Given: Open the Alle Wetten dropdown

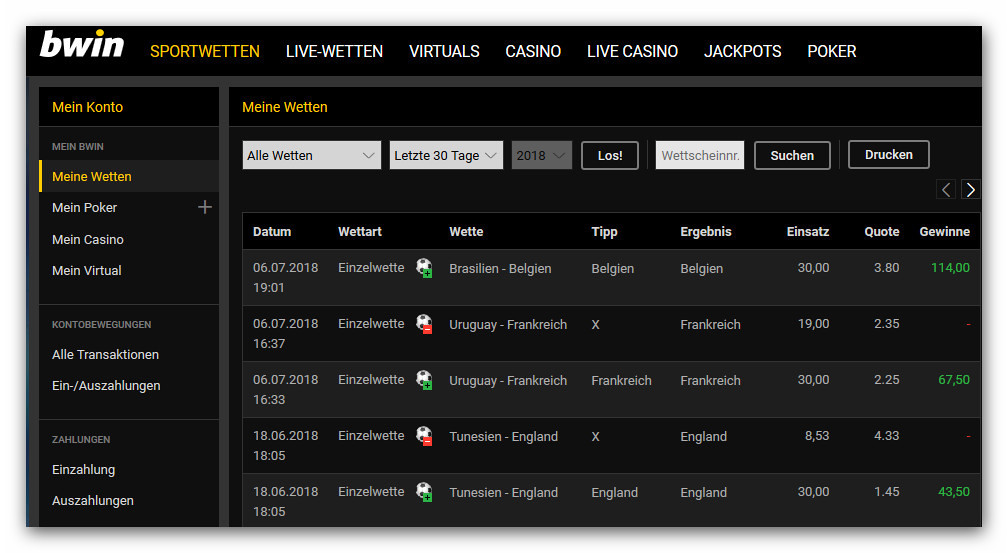Looking at the screenshot, I should pyautogui.click(x=311, y=155).
